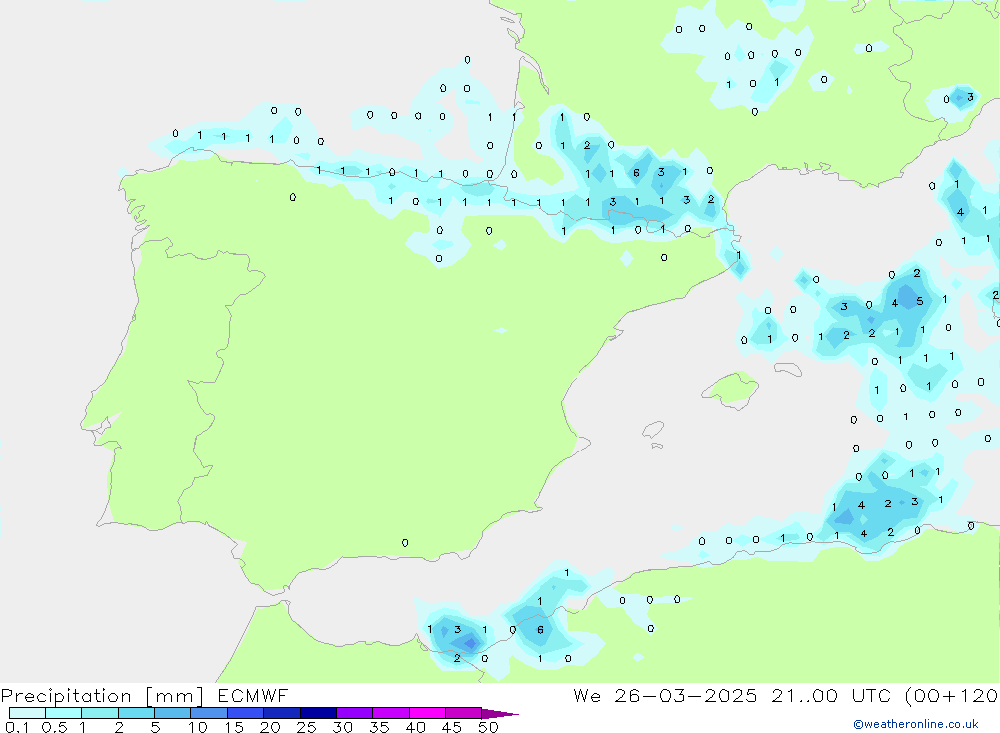Select the 0.5–1 mm legend color swatch

tap(63, 713)
